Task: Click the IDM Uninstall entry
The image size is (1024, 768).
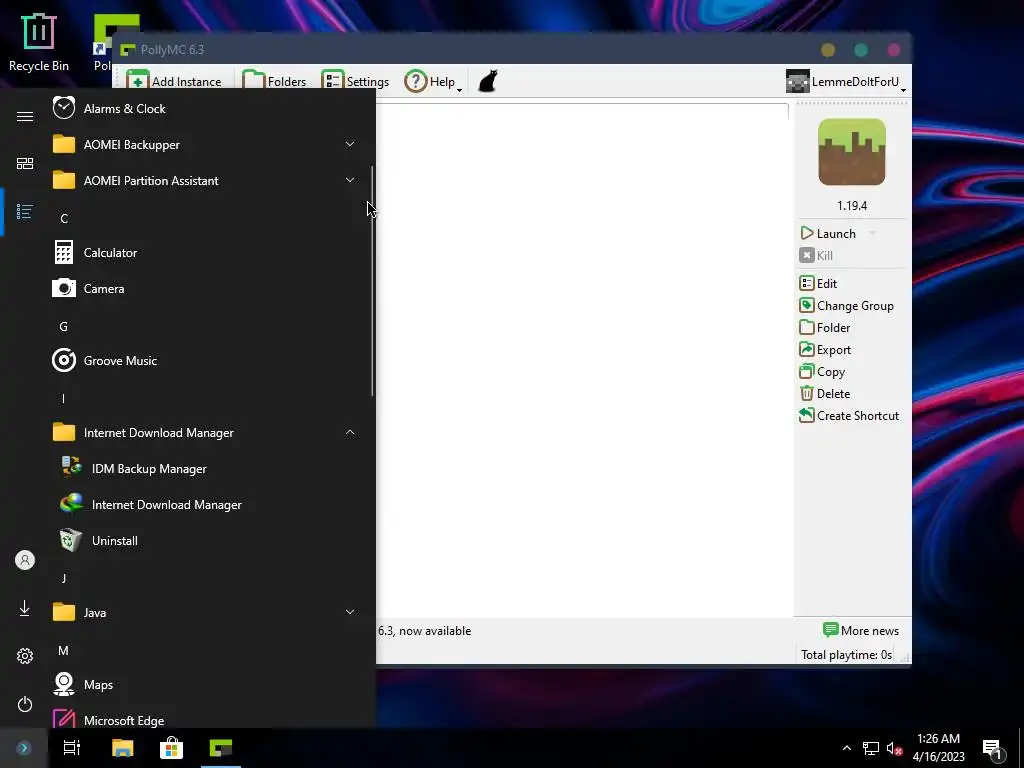Action: point(206,540)
